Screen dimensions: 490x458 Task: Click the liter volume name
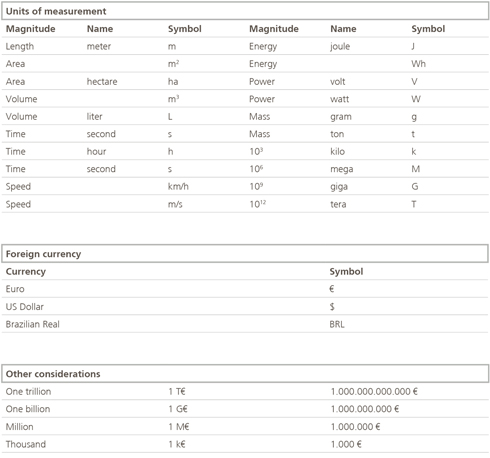tap(94, 116)
